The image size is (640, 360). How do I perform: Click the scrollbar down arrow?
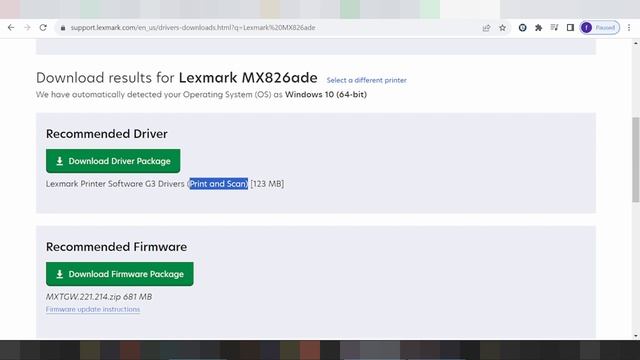click(636, 336)
